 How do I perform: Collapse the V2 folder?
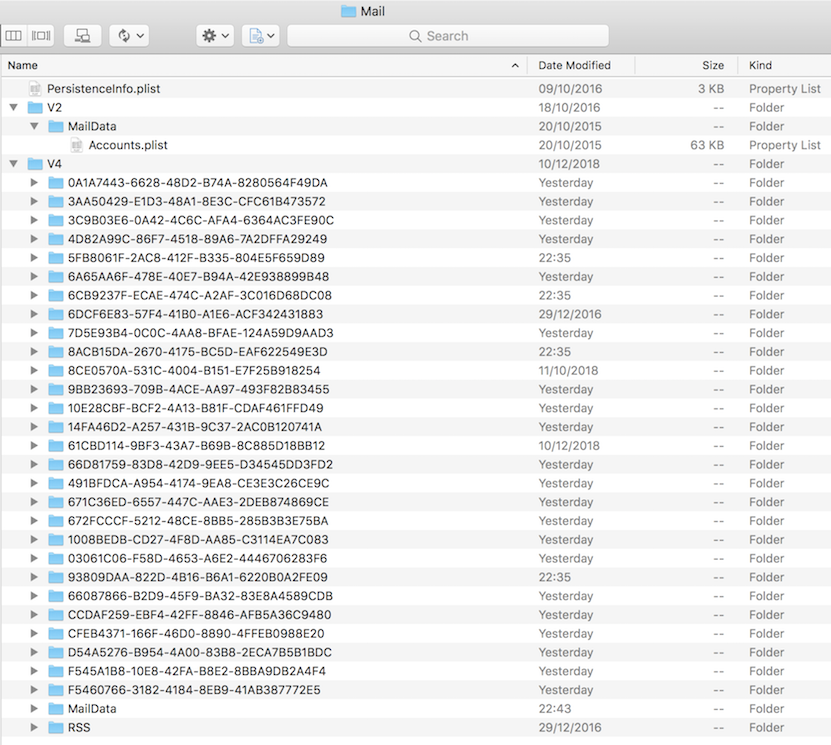pos(14,108)
